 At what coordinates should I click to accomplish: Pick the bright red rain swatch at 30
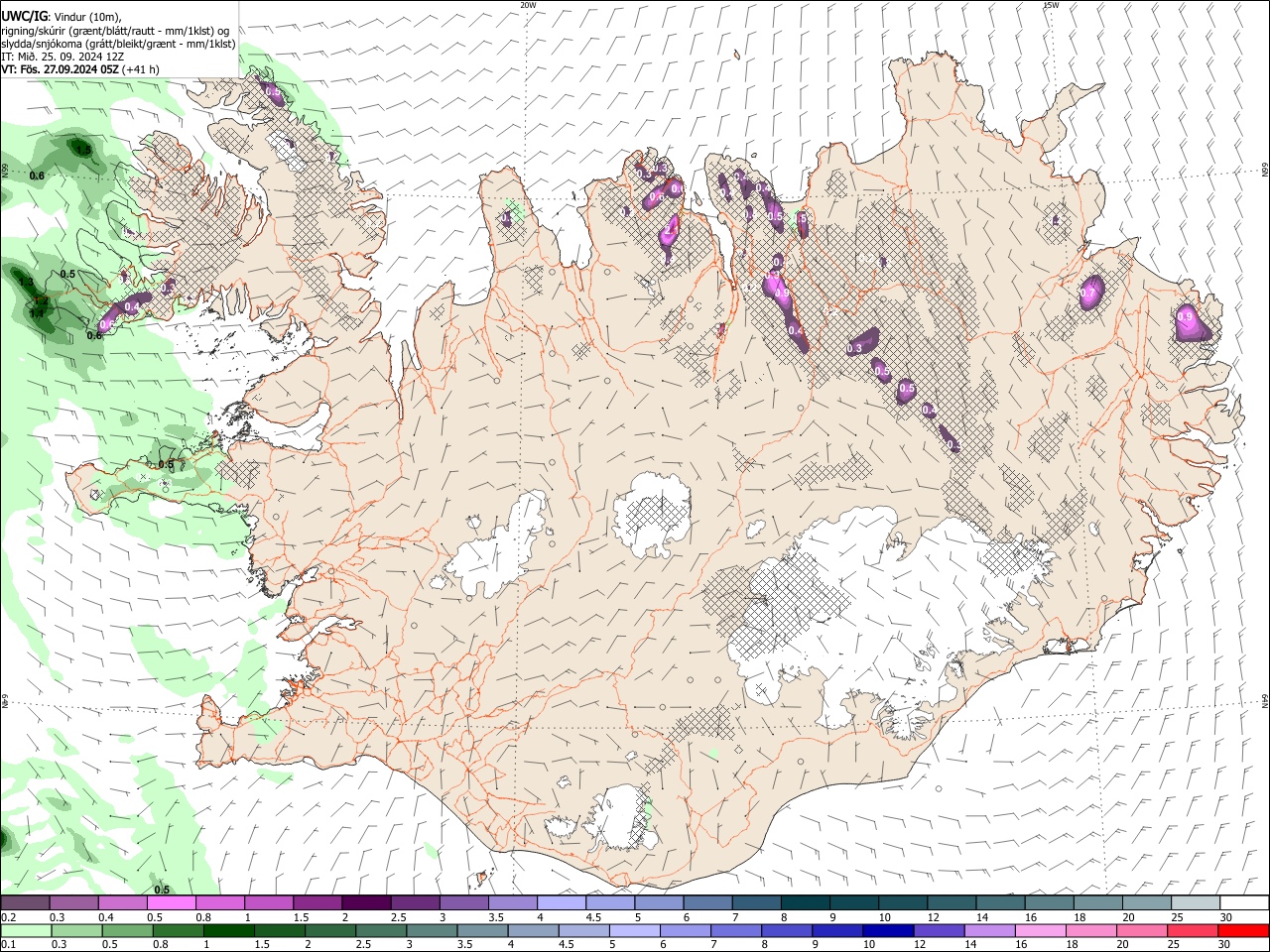[1243, 931]
